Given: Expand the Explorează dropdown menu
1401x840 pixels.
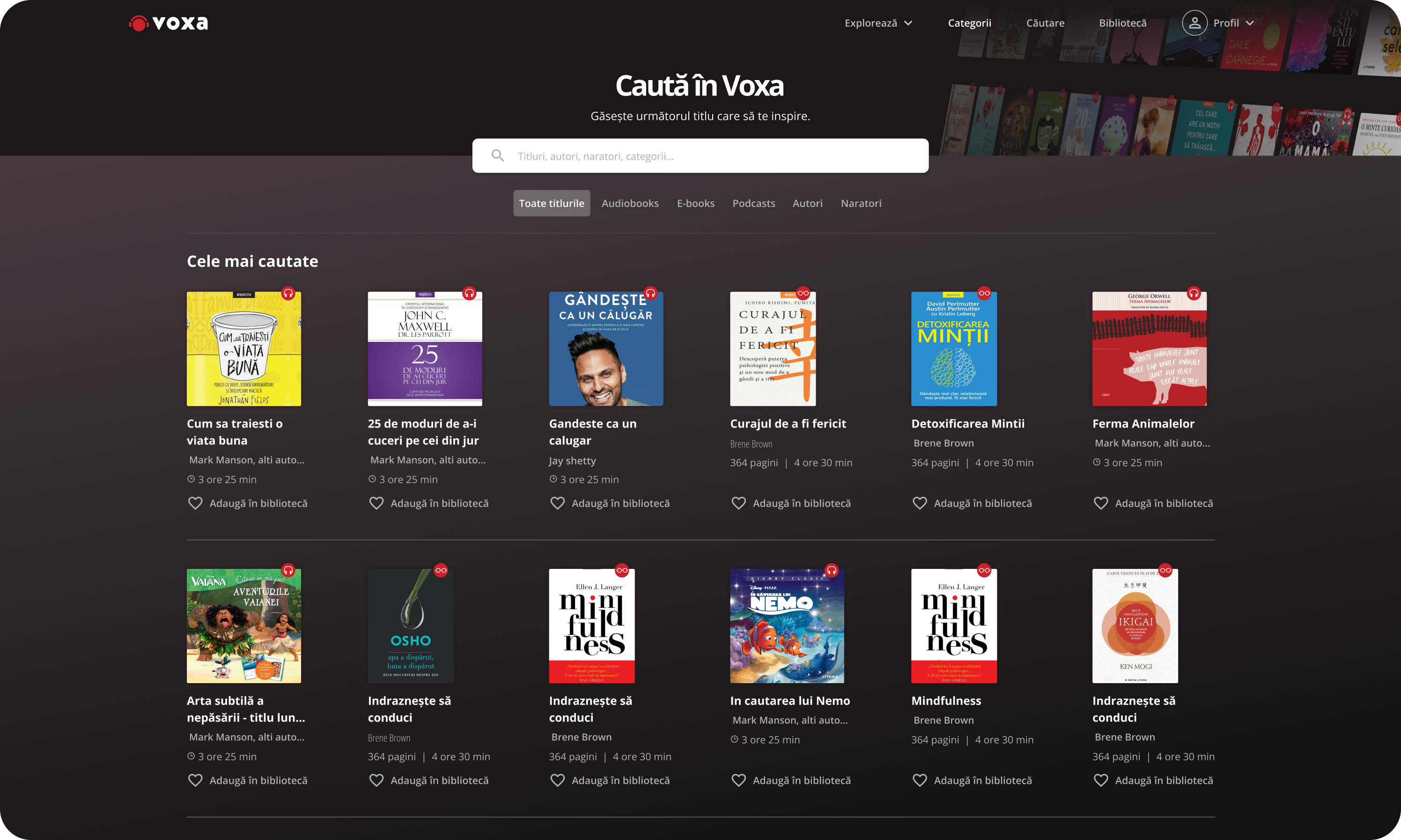Looking at the screenshot, I should tap(878, 23).
